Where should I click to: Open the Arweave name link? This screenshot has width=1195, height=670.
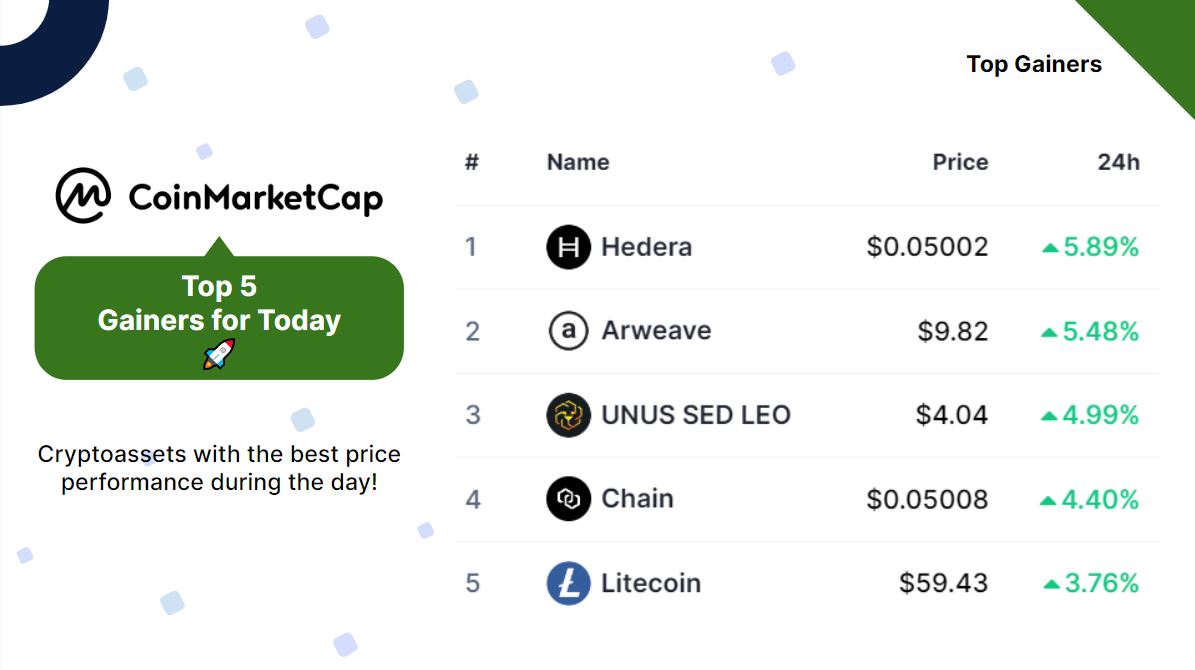pyautogui.click(x=656, y=331)
